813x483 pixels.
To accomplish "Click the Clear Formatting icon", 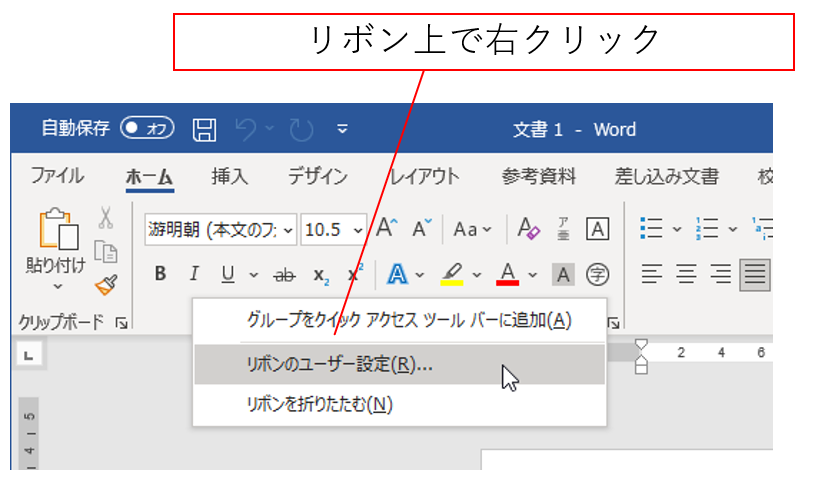I will pyautogui.click(x=528, y=229).
